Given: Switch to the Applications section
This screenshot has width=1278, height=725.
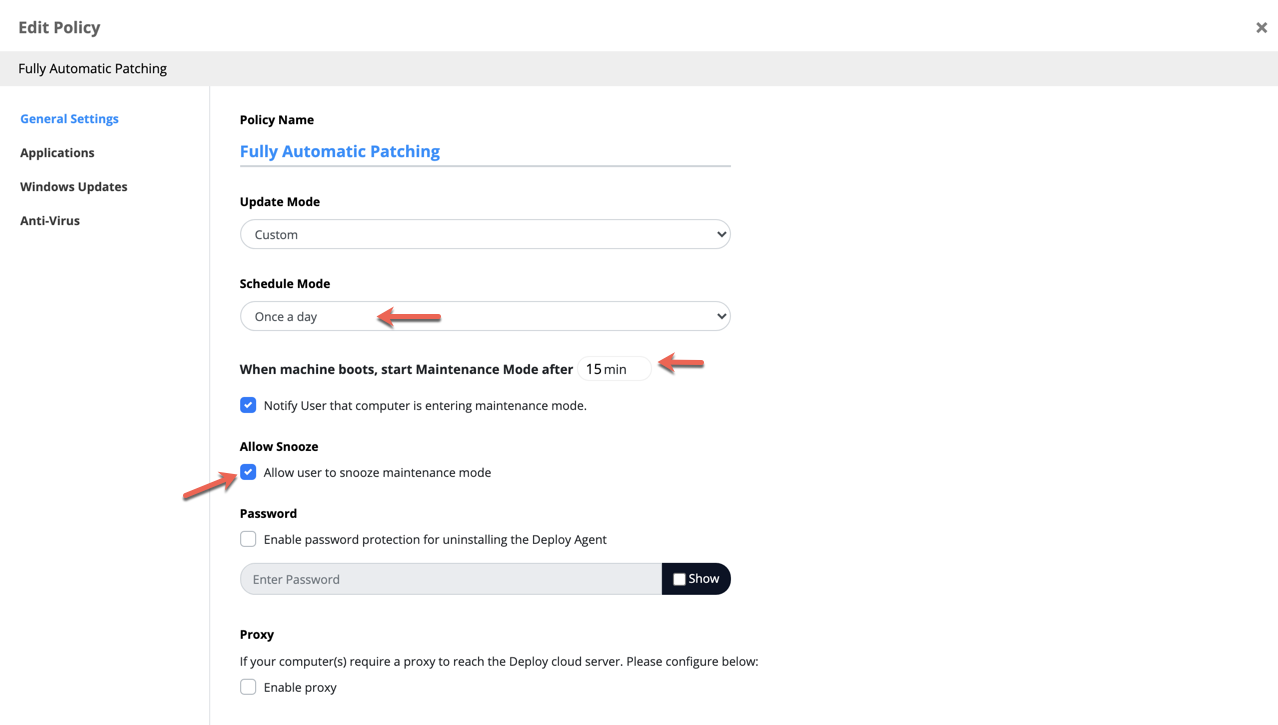Looking at the screenshot, I should click(57, 153).
